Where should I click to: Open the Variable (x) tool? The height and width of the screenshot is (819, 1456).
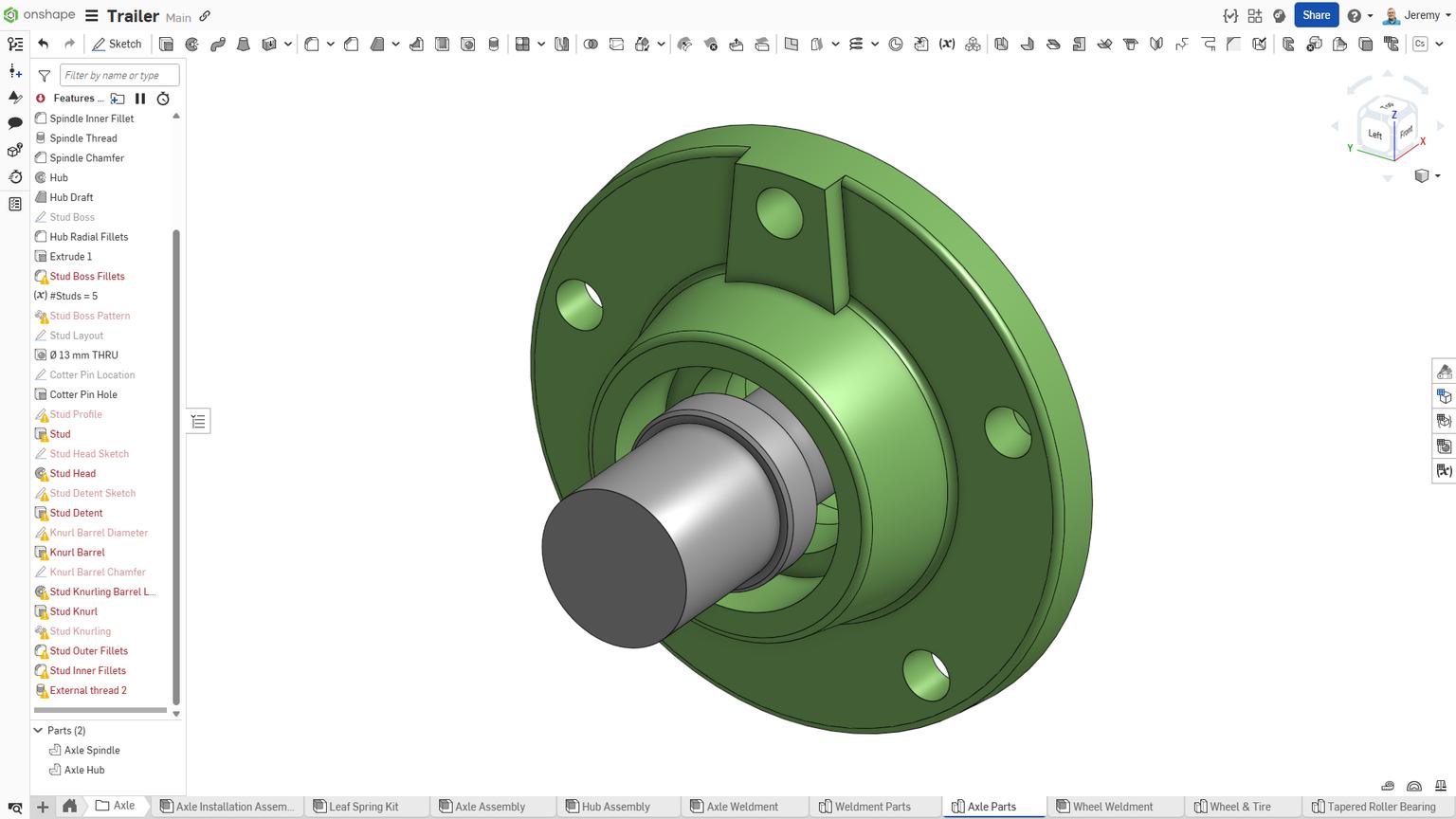click(946, 44)
